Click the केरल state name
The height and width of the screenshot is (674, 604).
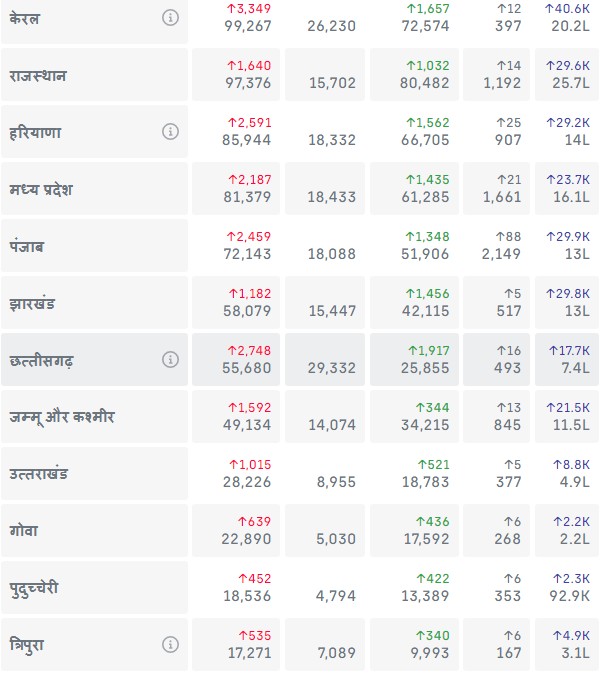click(x=24, y=18)
